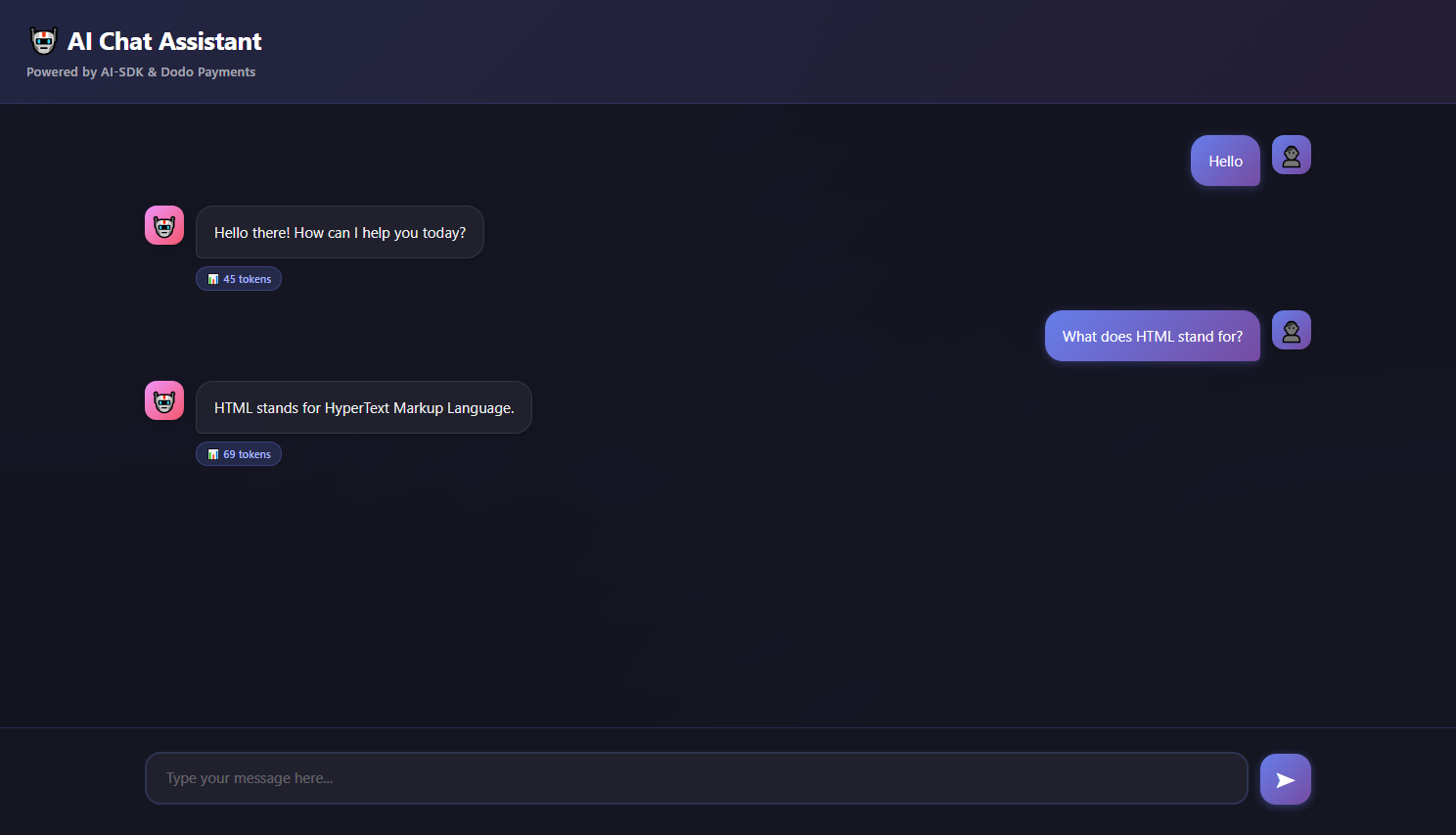Click inside the message input field
The image size is (1456, 835).
[696, 778]
